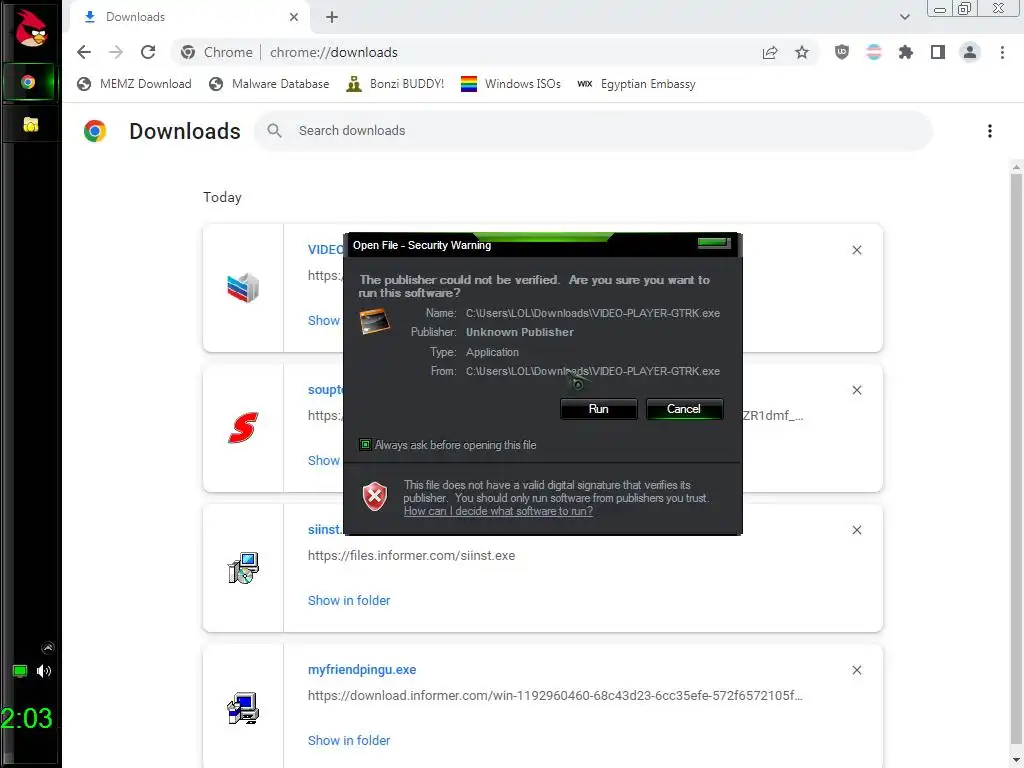The image size is (1024, 768).
Task: Open the Bonzi BUDDY! bookmark
Action: (396, 84)
